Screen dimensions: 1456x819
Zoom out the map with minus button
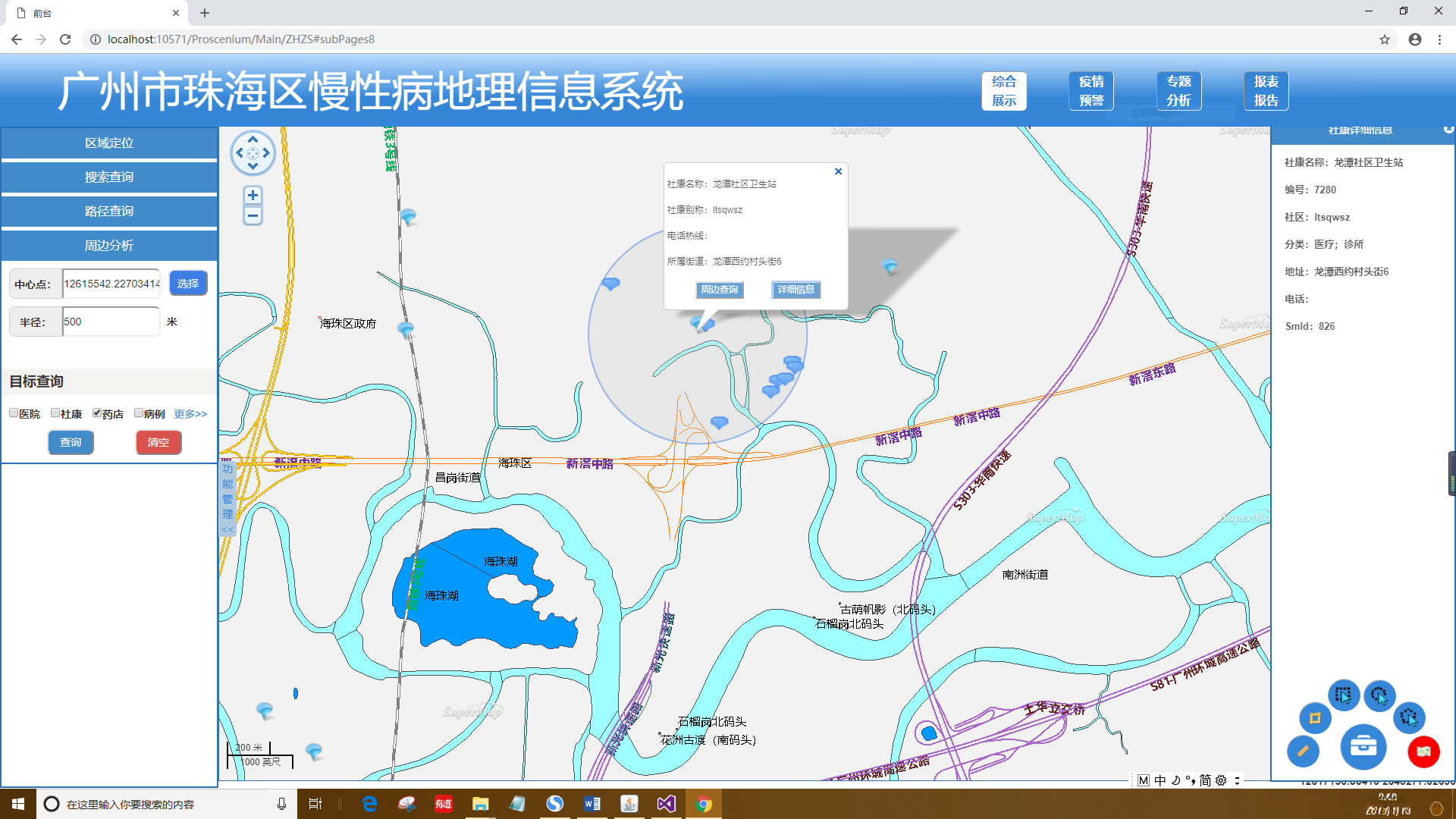click(253, 216)
